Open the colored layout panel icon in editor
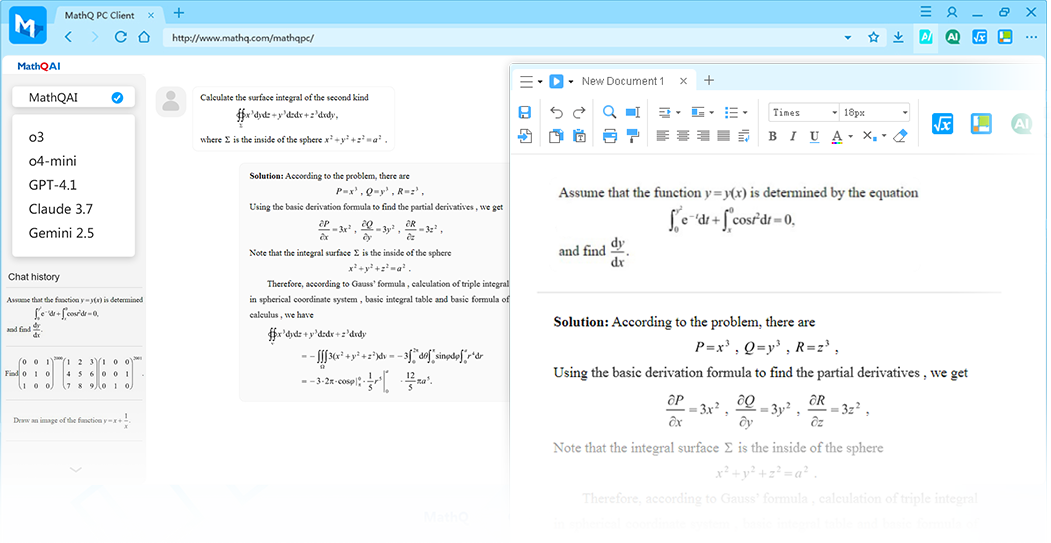Viewport: 1051px width, 543px height. [981, 124]
